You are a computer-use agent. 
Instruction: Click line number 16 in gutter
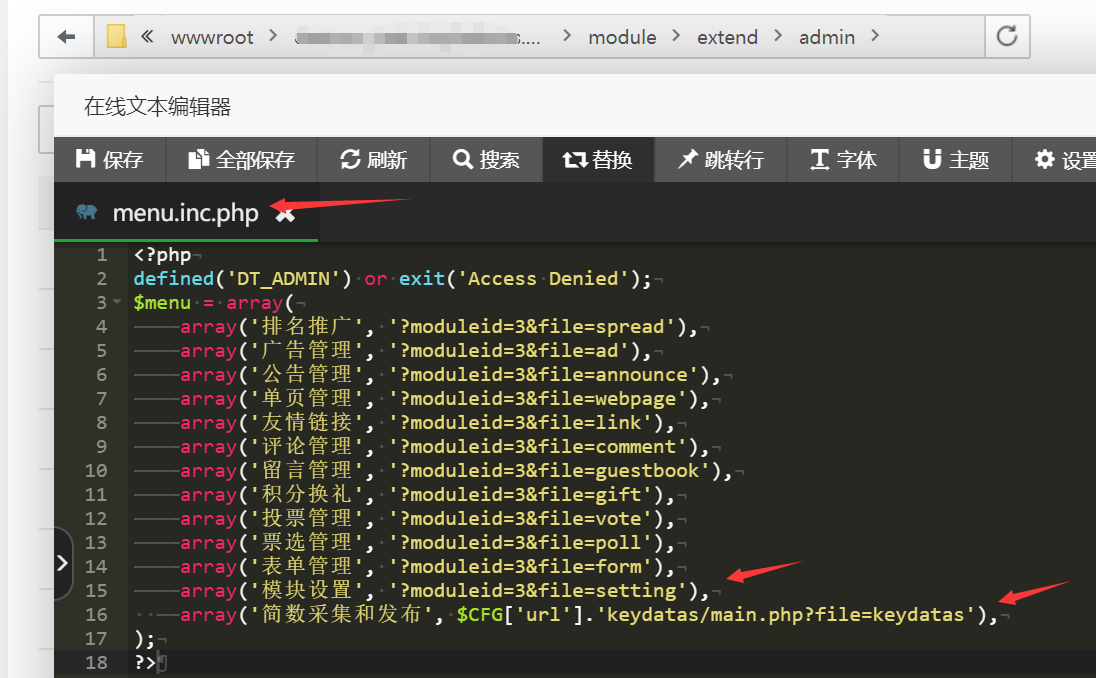[x=96, y=614]
